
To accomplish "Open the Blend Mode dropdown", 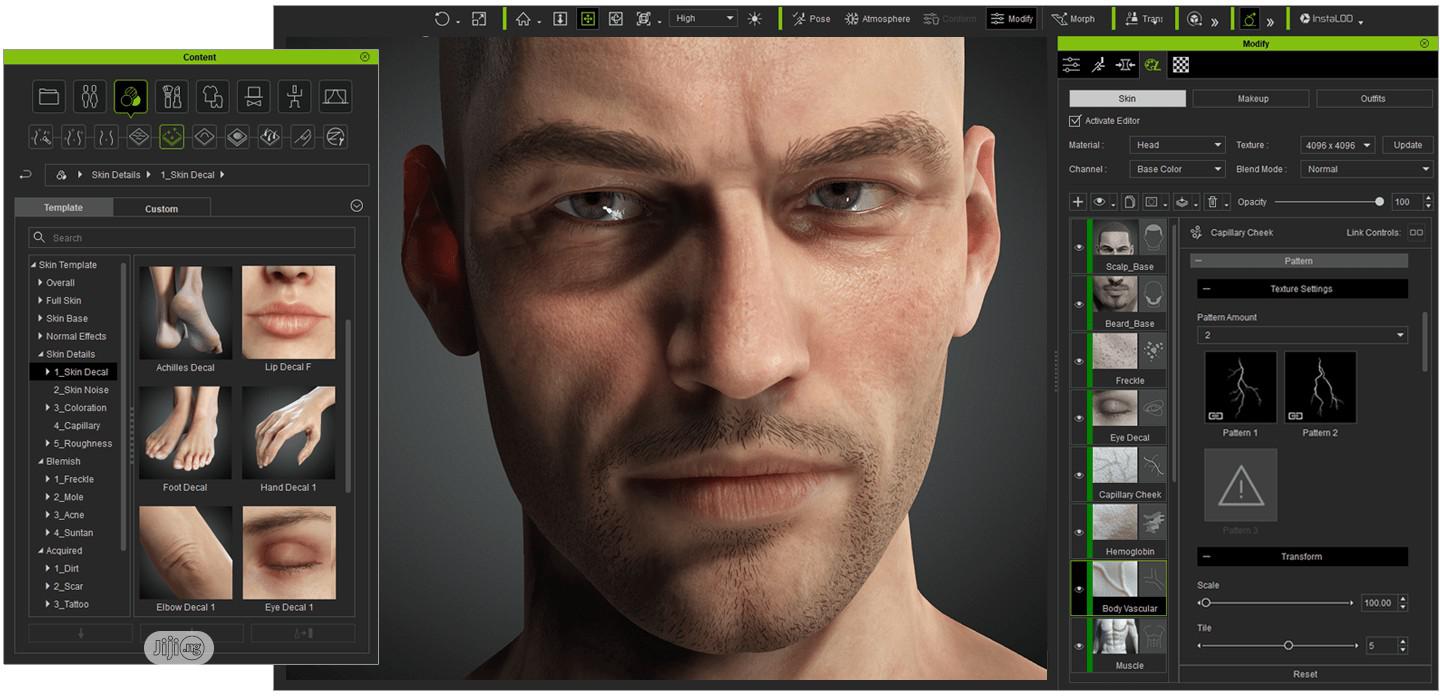I will click(x=1367, y=169).
